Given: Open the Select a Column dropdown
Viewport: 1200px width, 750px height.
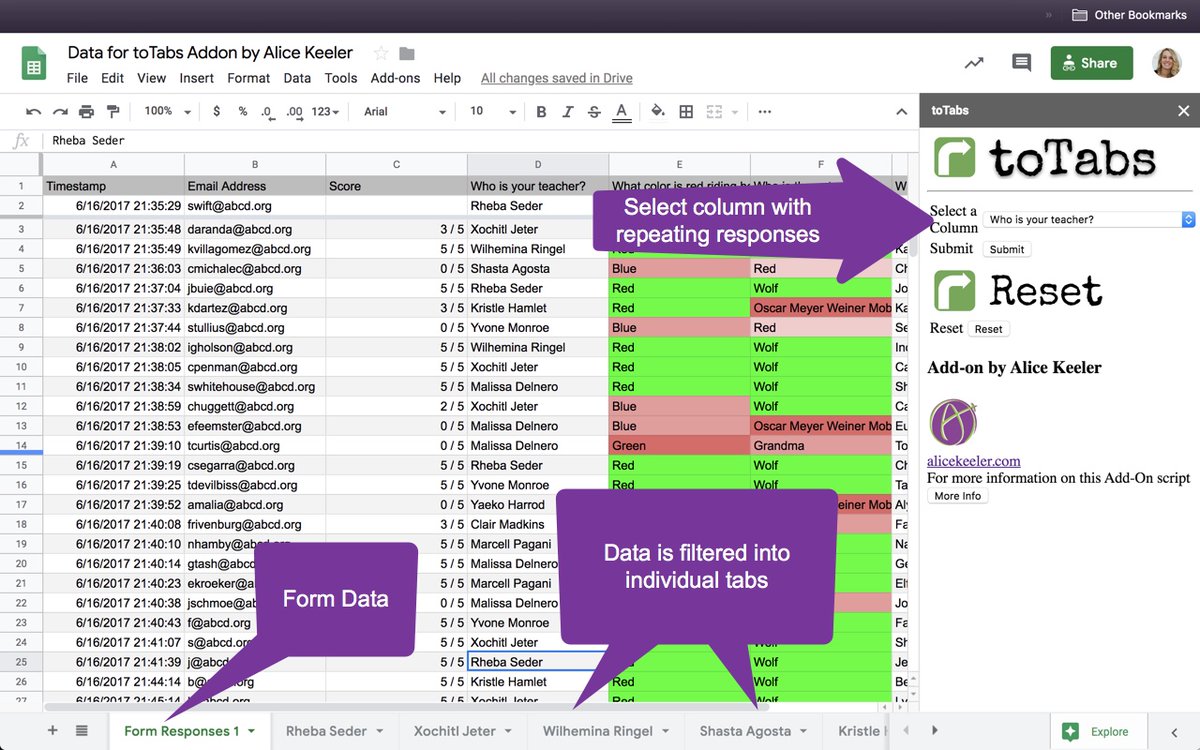Looking at the screenshot, I should pos(1089,219).
